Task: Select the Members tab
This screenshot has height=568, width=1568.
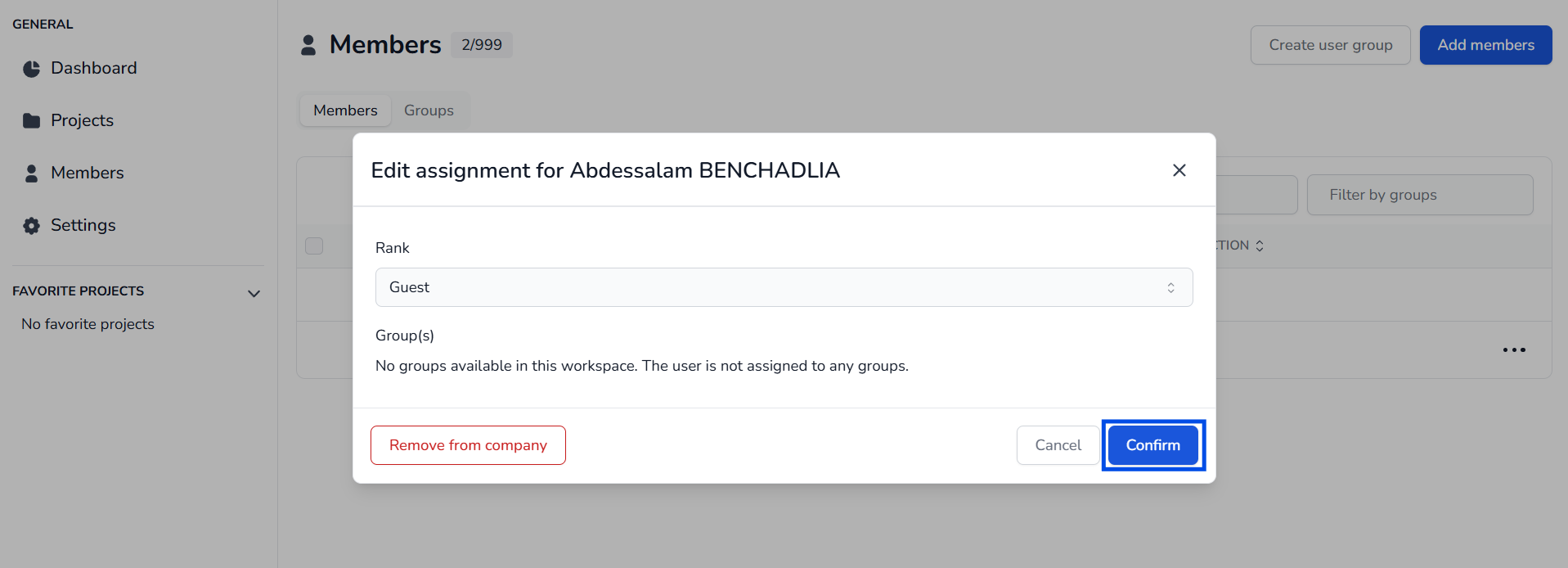Action: click(x=345, y=110)
